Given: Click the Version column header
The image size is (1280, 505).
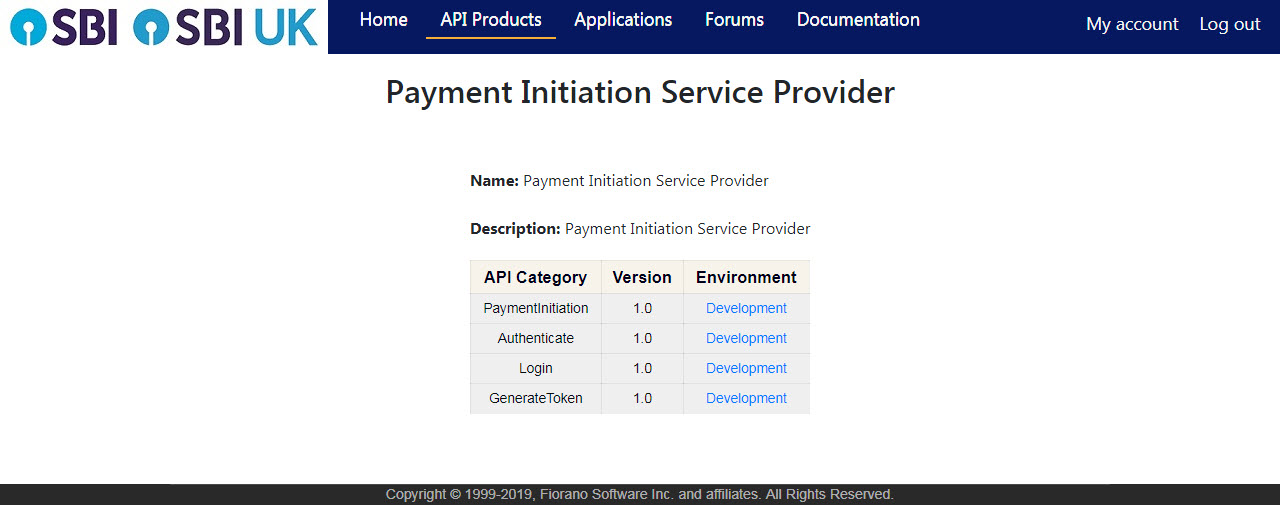Looking at the screenshot, I should point(642,277).
